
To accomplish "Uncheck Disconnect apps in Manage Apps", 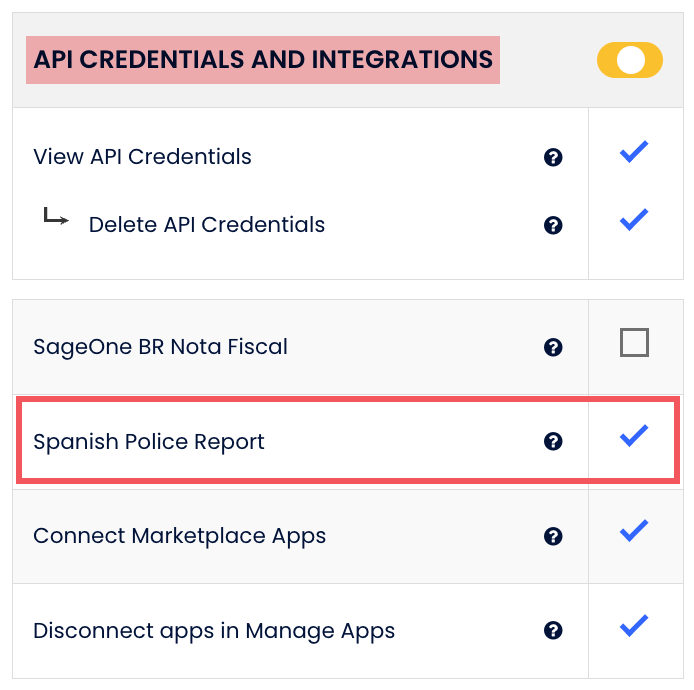I will [634, 626].
